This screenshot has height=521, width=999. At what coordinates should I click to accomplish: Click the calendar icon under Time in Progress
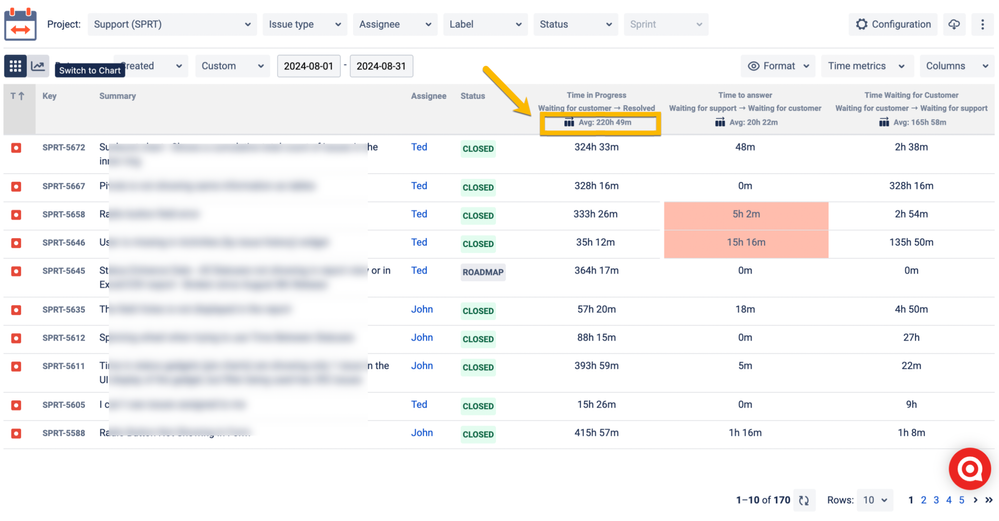pos(569,122)
